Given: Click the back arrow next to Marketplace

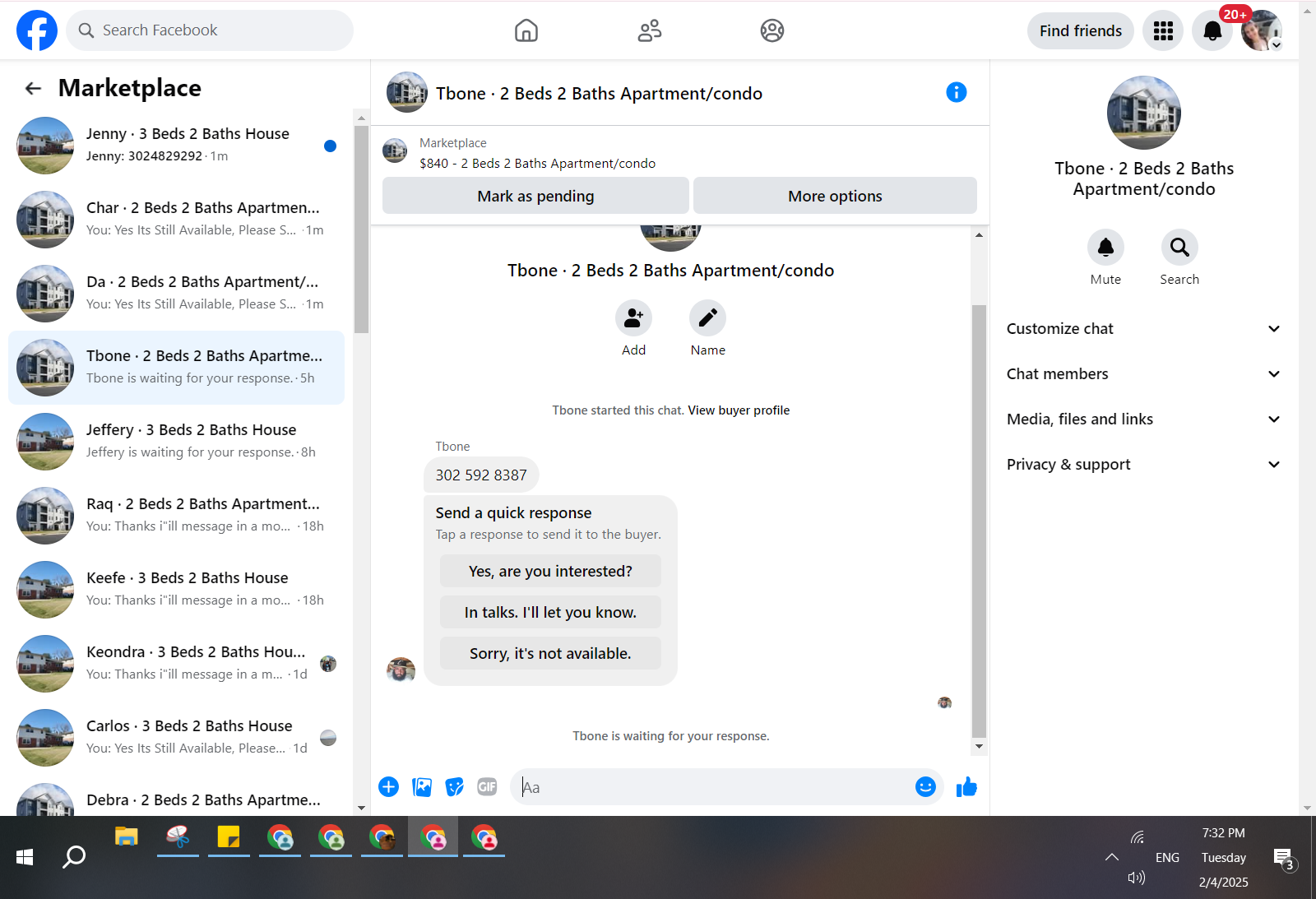Looking at the screenshot, I should click(x=33, y=88).
